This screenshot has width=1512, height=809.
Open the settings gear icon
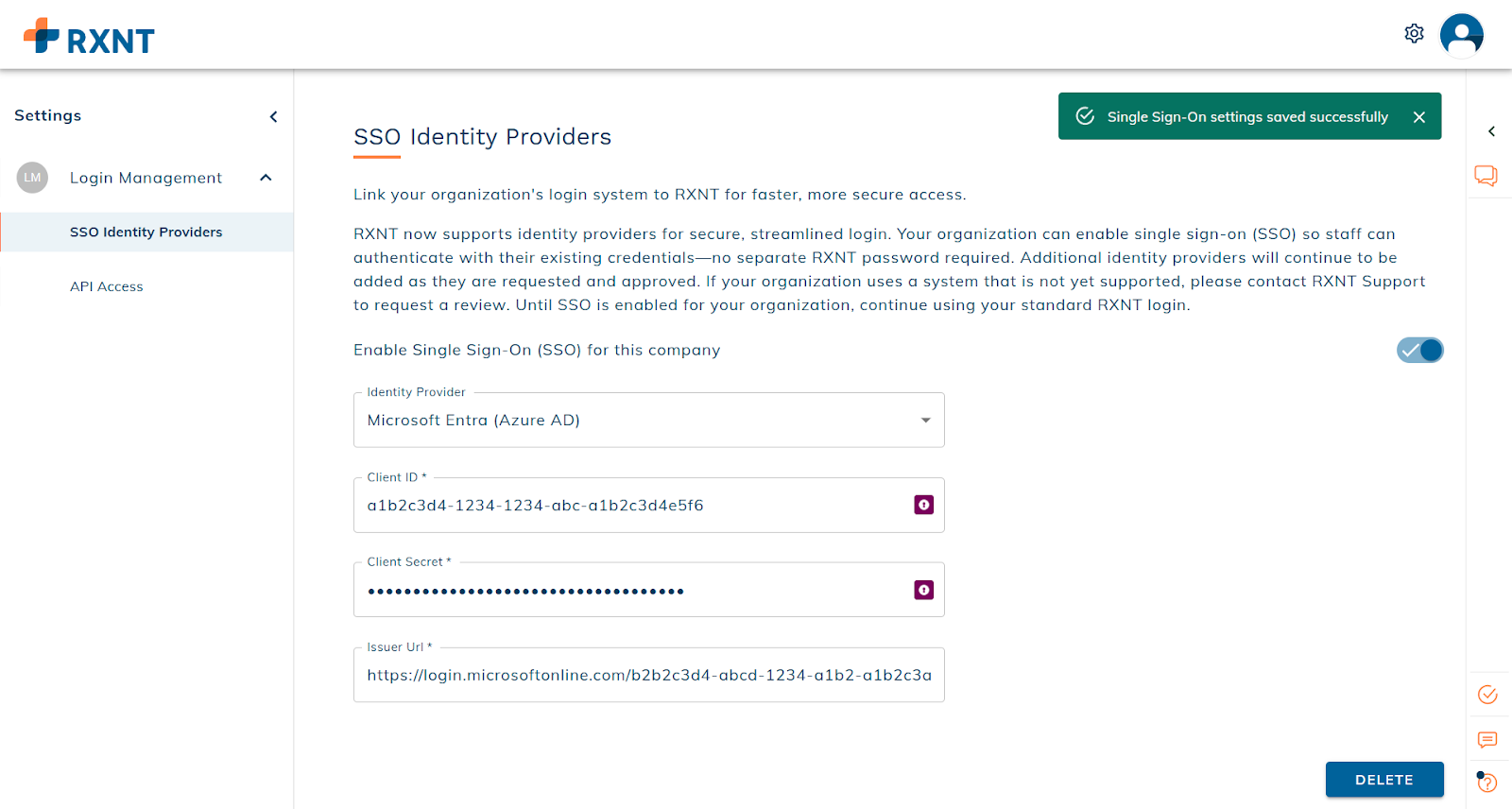click(x=1414, y=34)
